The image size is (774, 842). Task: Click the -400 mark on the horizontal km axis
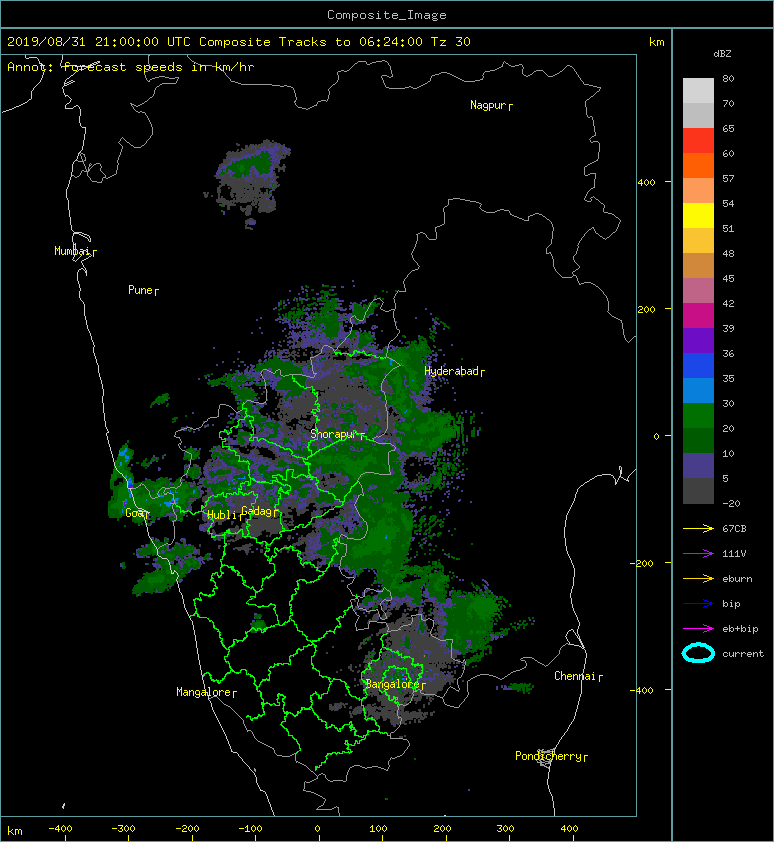tap(60, 829)
